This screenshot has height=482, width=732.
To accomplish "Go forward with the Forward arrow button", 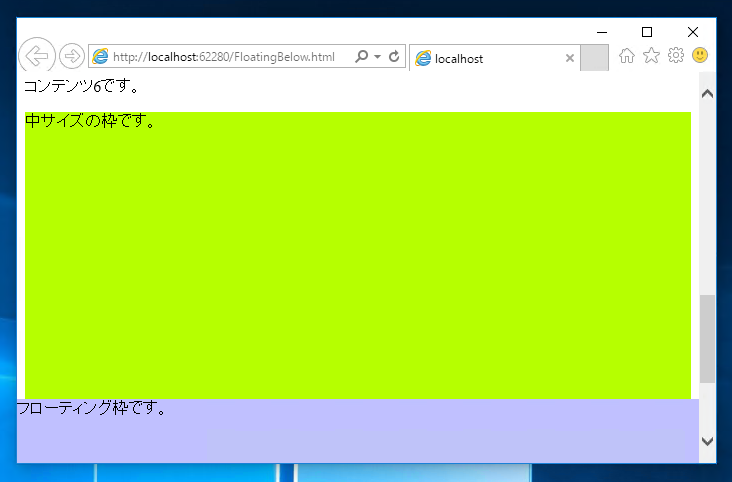I will 72,57.
